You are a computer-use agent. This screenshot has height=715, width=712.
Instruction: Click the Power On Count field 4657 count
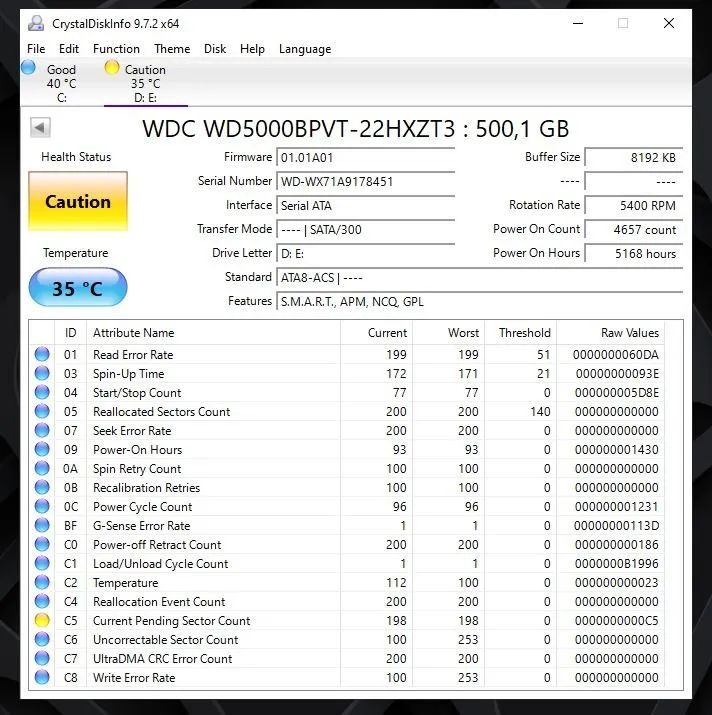[x=634, y=229]
